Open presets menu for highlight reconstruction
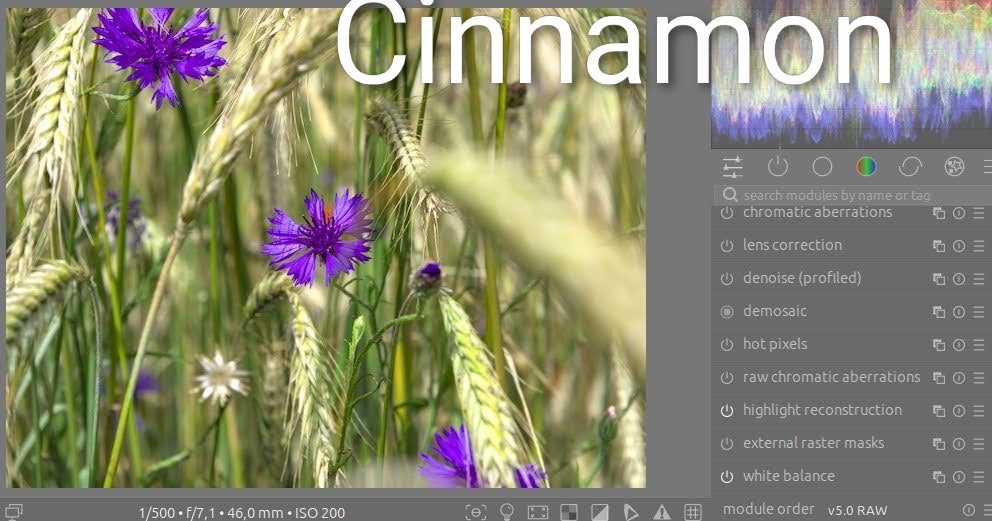 [979, 411]
